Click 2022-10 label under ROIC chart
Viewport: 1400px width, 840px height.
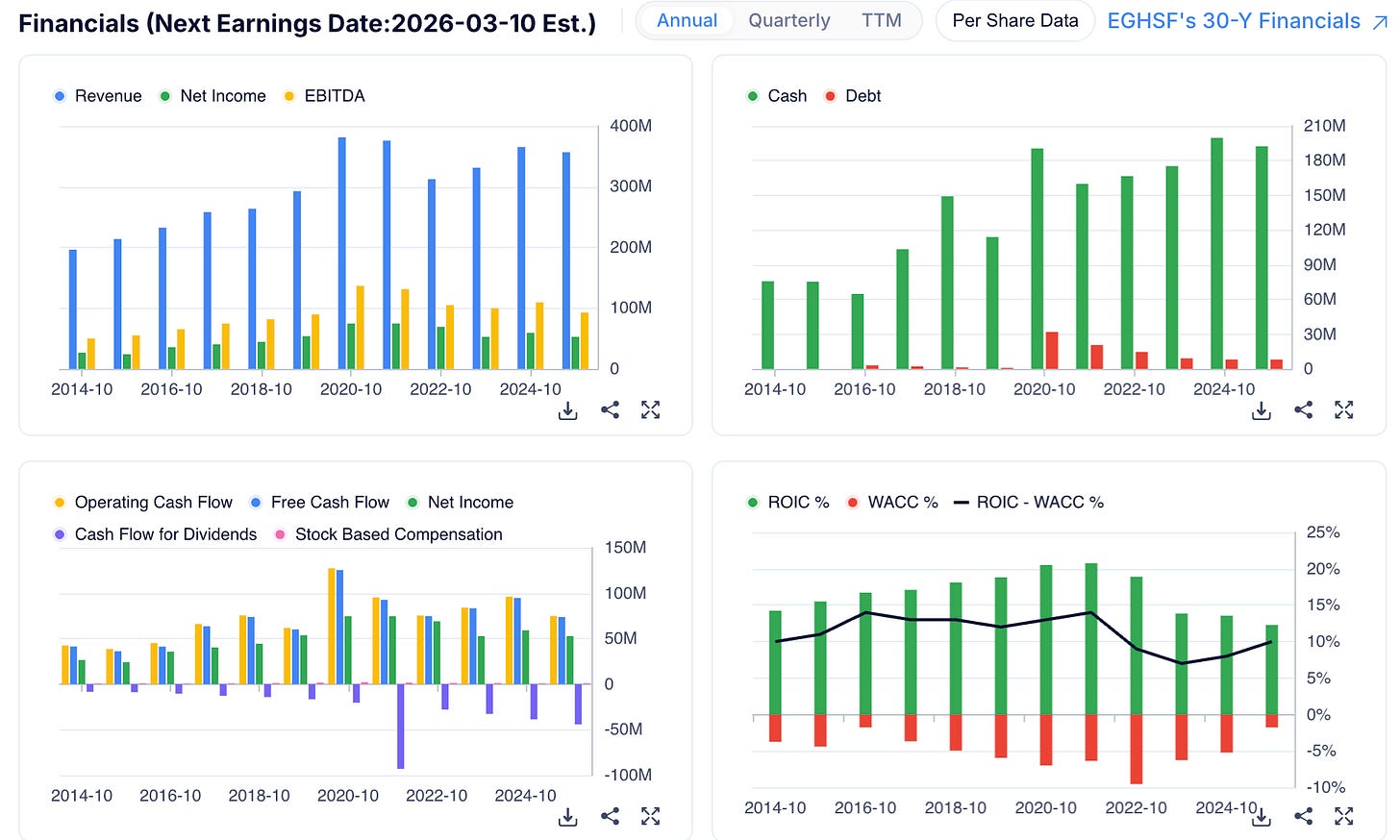[x=1137, y=808]
